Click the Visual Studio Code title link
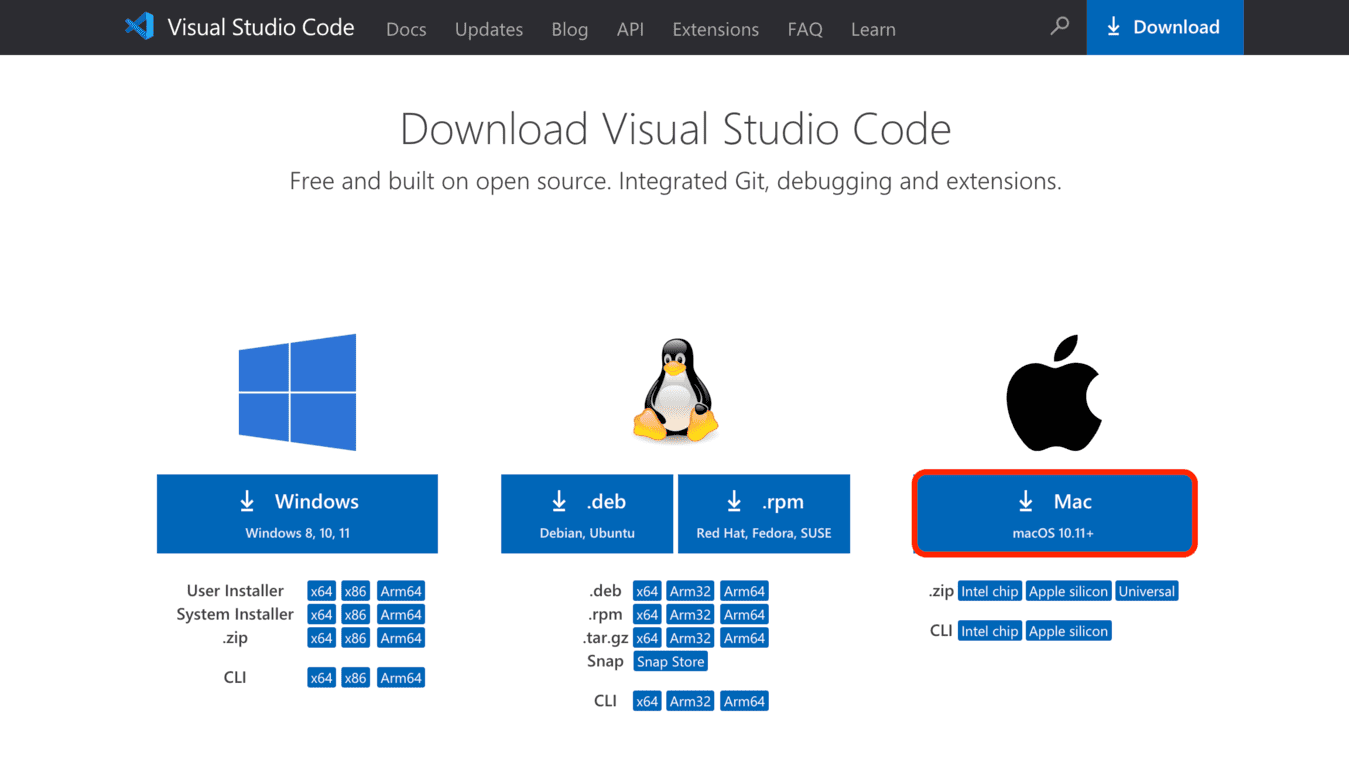This screenshot has width=1349, height=759. (261, 27)
